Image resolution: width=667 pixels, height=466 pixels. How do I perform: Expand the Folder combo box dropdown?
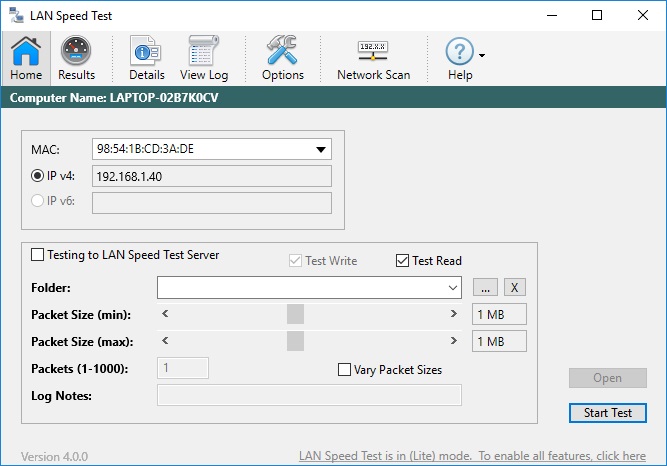coord(453,288)
